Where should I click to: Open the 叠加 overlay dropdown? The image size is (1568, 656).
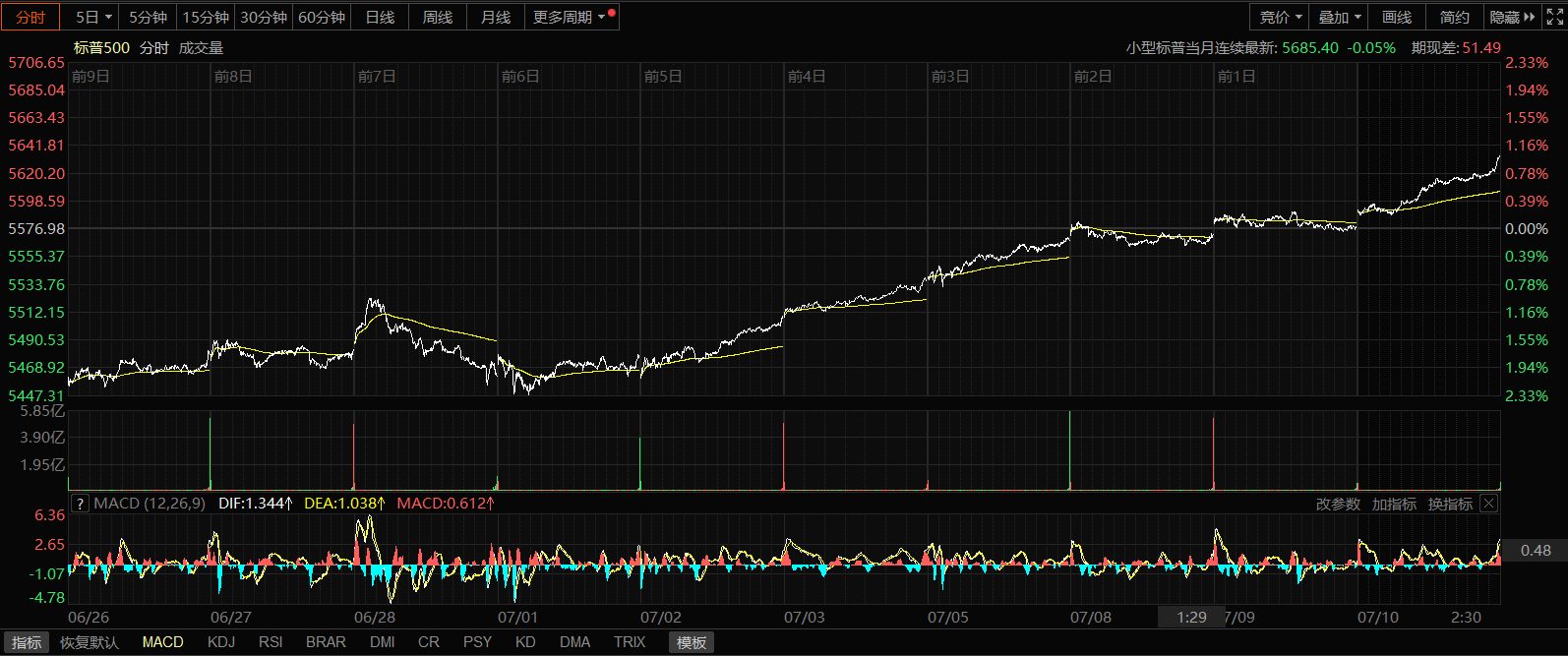pyautogui.click(x=1340, y=17)
